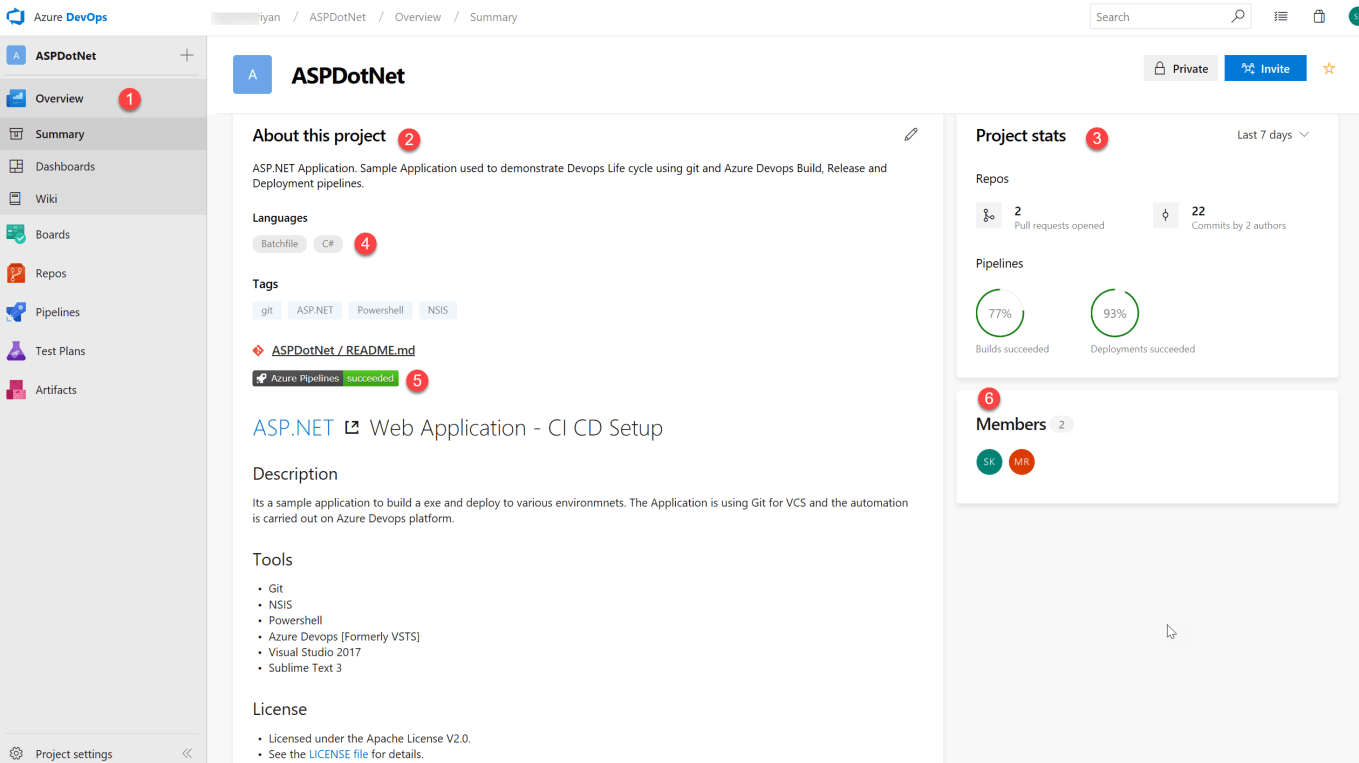Viewport: 1359px width, 763px height.
Task: Toggle project visibility via Private button
Action: (x=1180, y=69)
